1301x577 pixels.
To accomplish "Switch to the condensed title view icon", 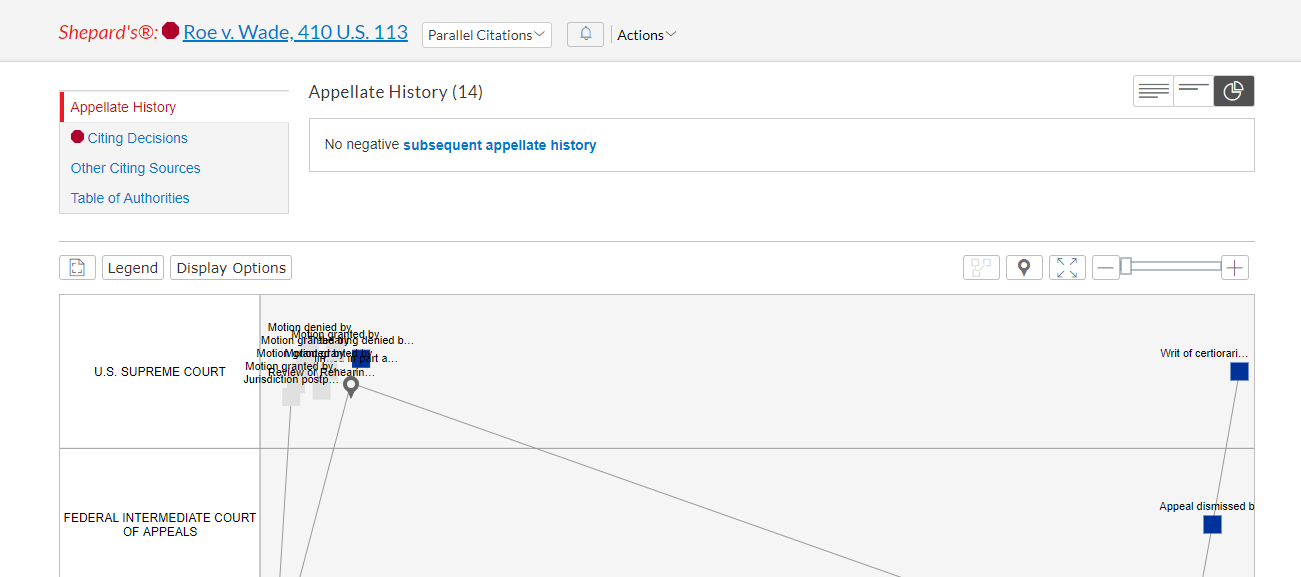I will (x=1193, y=91).
